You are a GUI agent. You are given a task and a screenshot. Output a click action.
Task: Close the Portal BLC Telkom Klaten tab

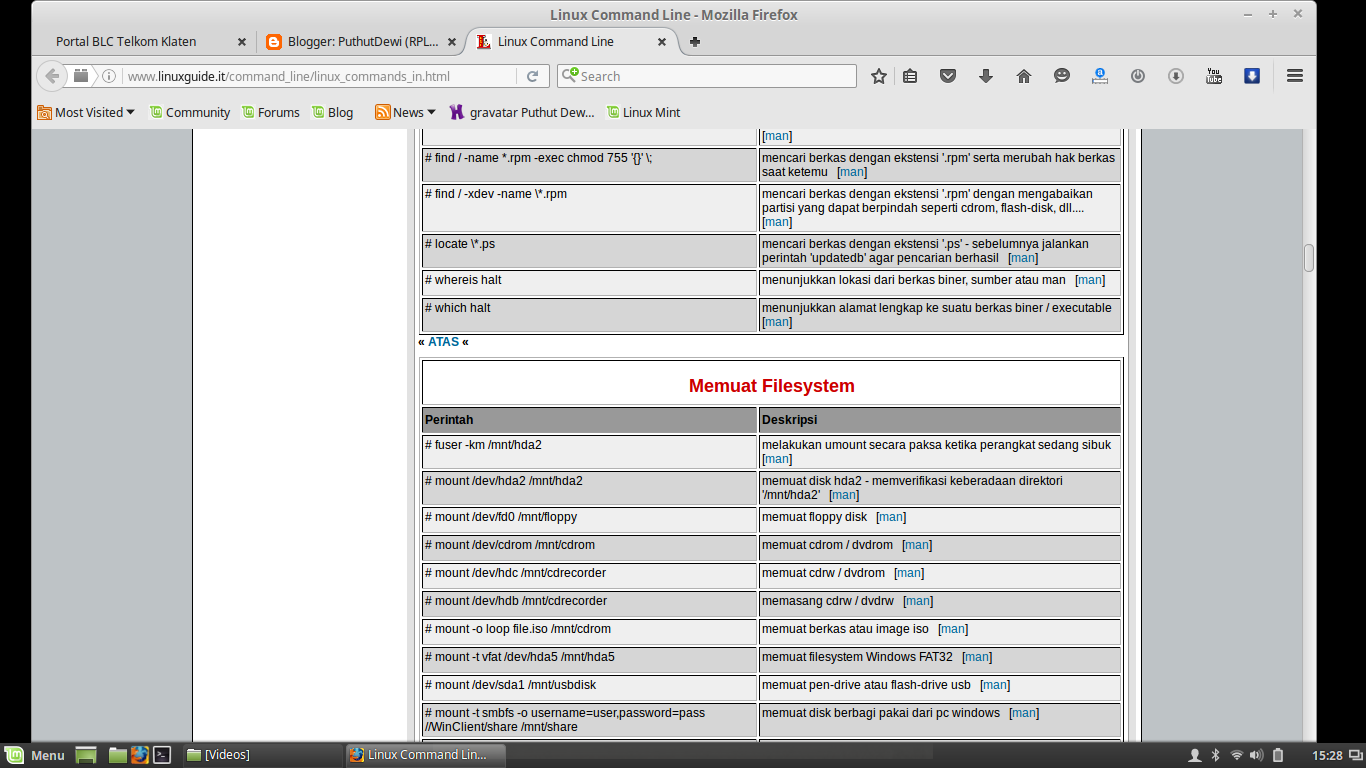241,42
